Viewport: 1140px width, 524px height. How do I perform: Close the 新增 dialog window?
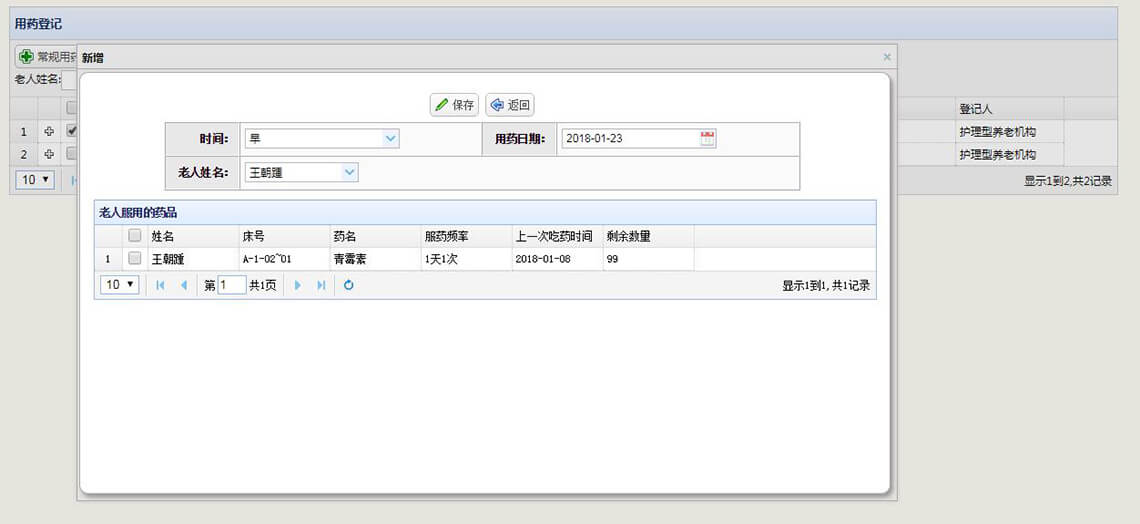click(886, 58)
